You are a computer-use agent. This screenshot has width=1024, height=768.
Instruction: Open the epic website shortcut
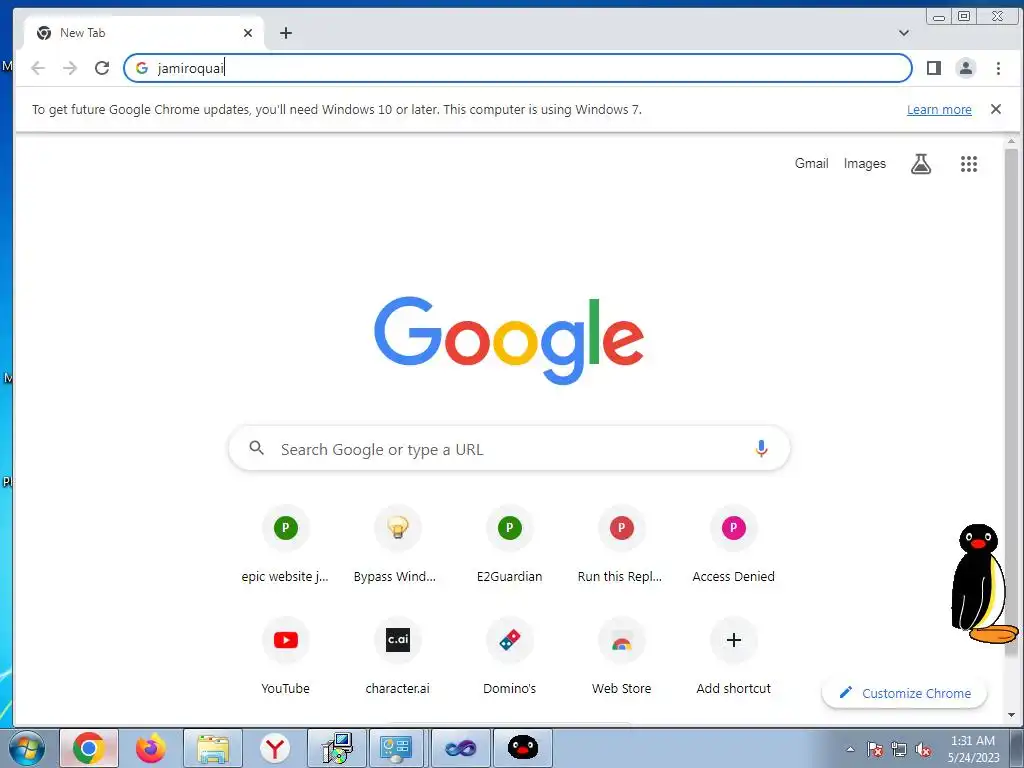click(x=285, y=545)
